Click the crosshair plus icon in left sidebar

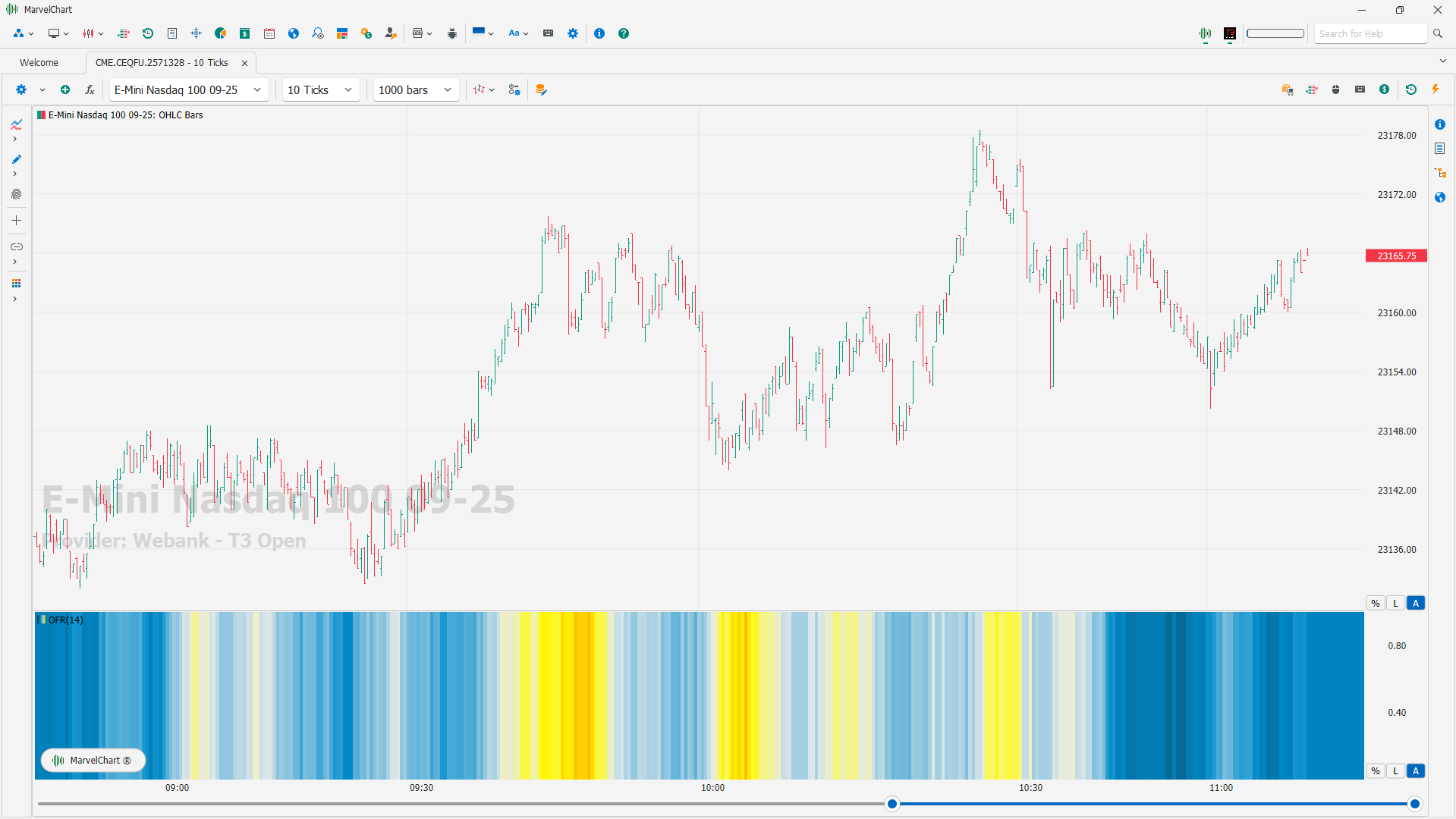(16, 221)
